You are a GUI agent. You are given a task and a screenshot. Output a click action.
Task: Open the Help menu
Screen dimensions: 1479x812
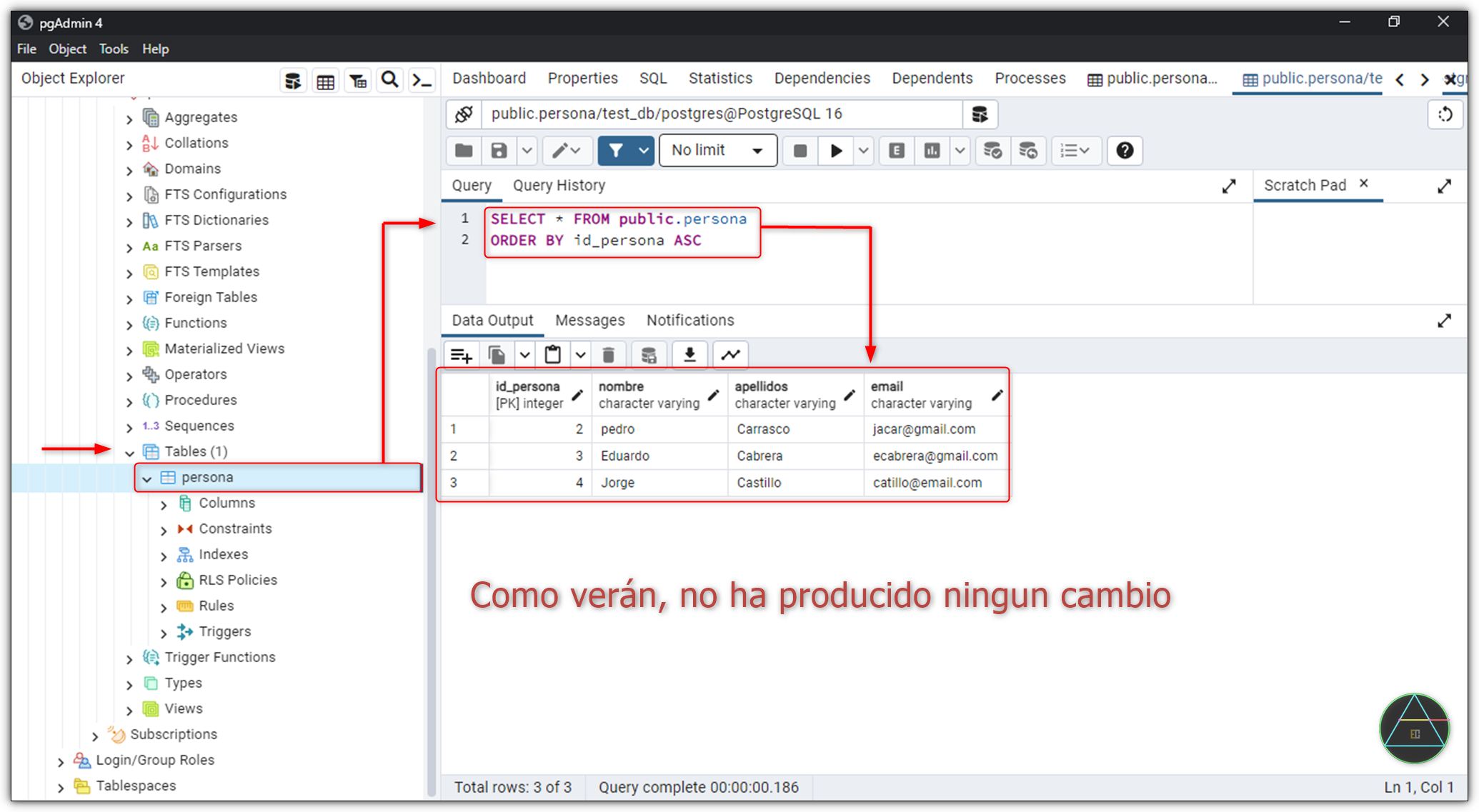(155, 49)
